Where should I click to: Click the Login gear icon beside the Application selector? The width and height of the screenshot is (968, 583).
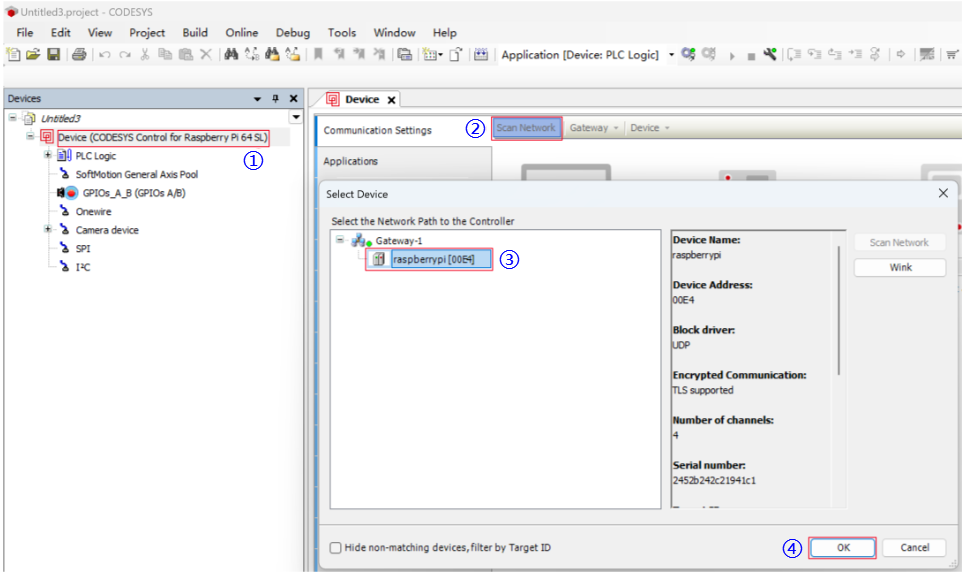[x=688, y=55]
